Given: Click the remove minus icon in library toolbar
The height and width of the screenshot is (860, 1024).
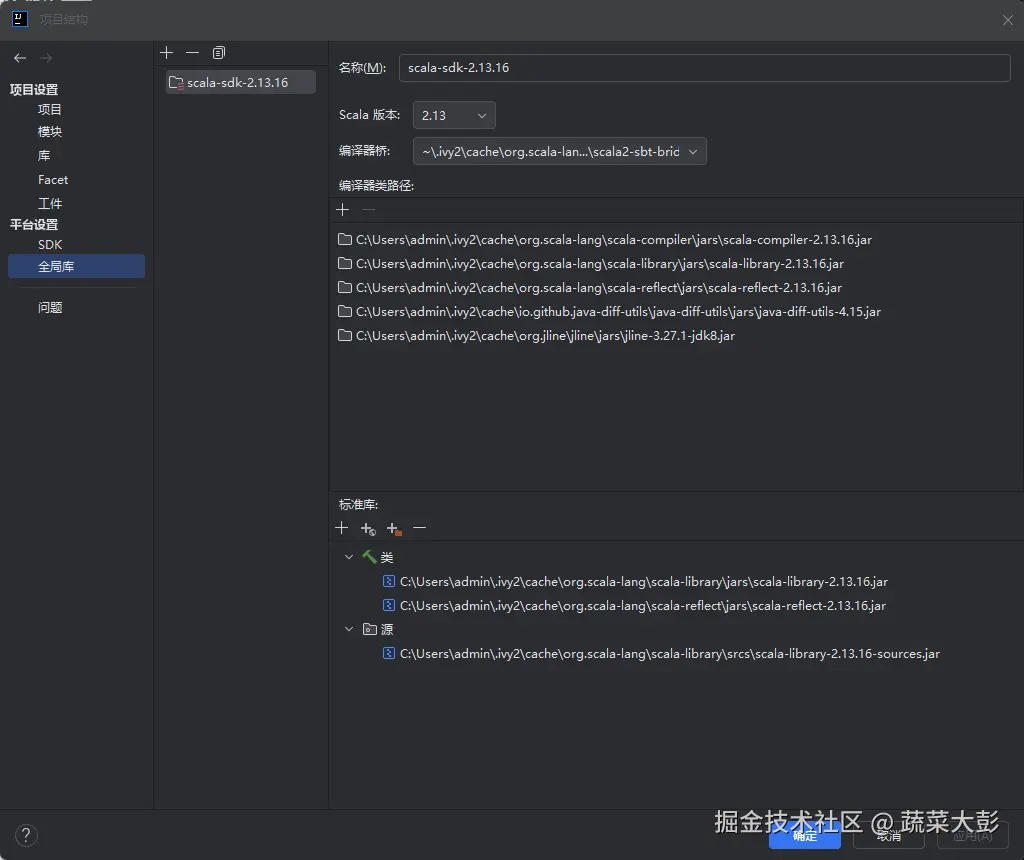Looking at the screenshot, I should pyautogui.click(x=192, y=52).
